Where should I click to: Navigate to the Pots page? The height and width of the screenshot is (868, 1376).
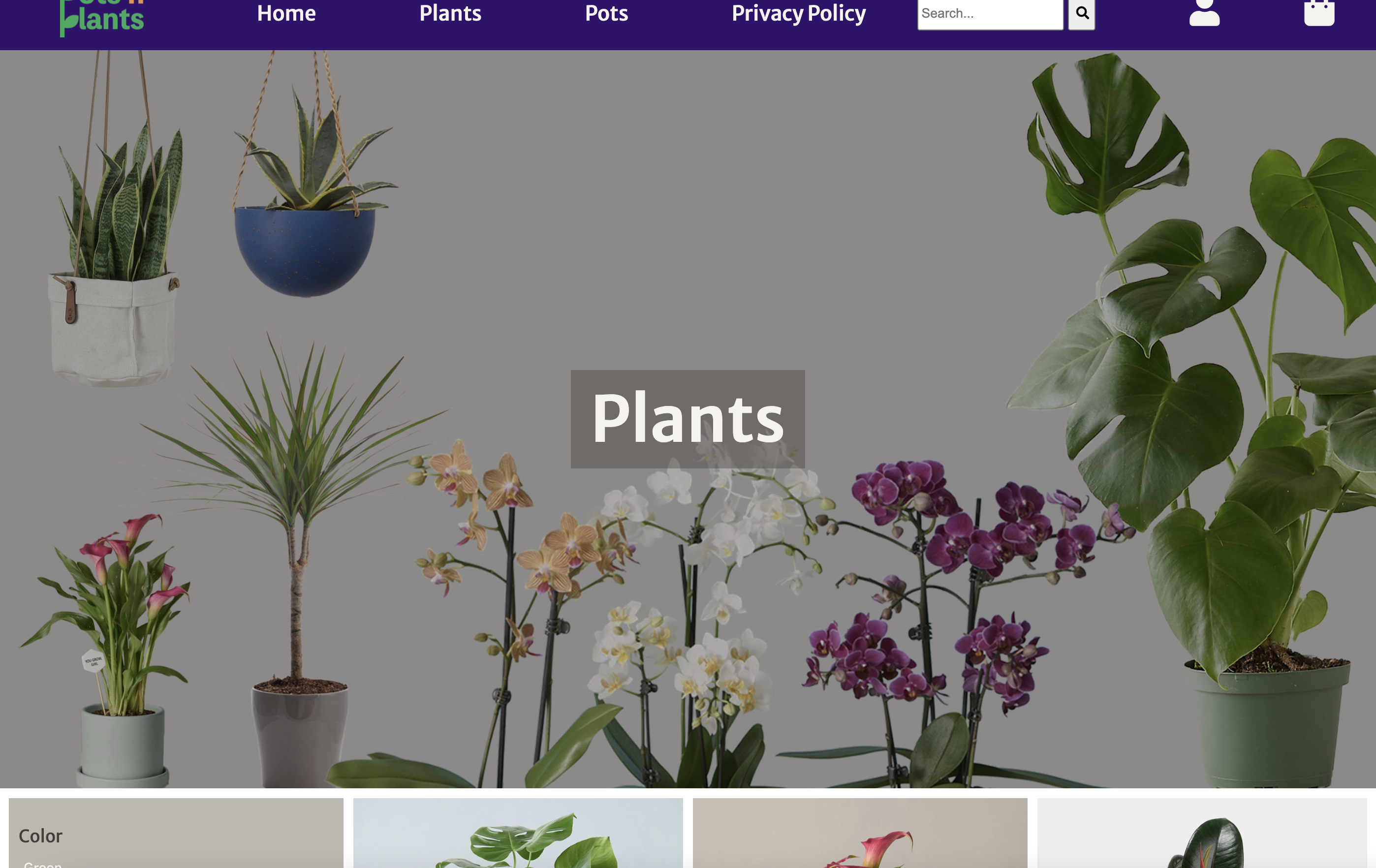tap(606, 13)
